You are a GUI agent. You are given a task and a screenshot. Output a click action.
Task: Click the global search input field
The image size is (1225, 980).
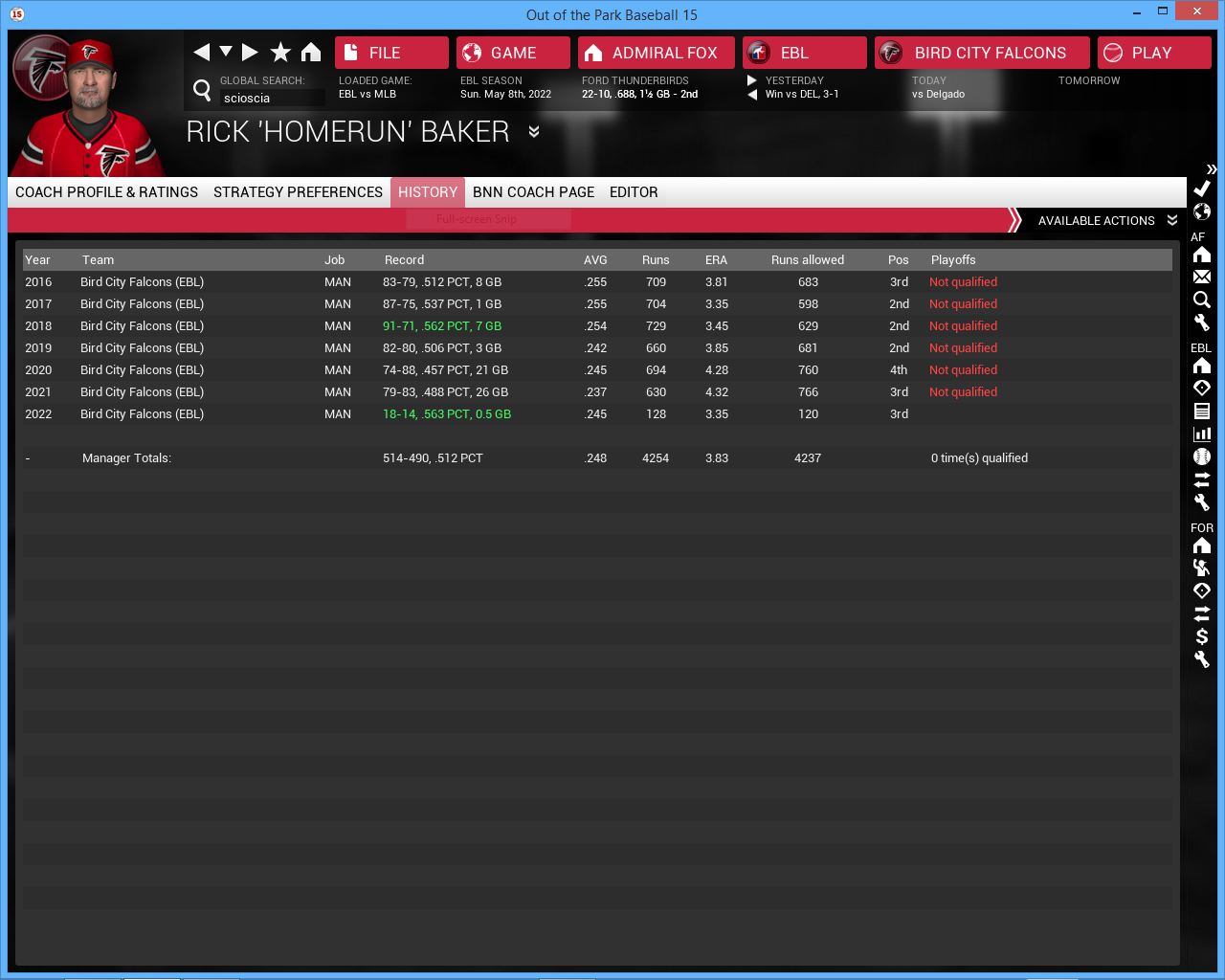pos(272,98)
